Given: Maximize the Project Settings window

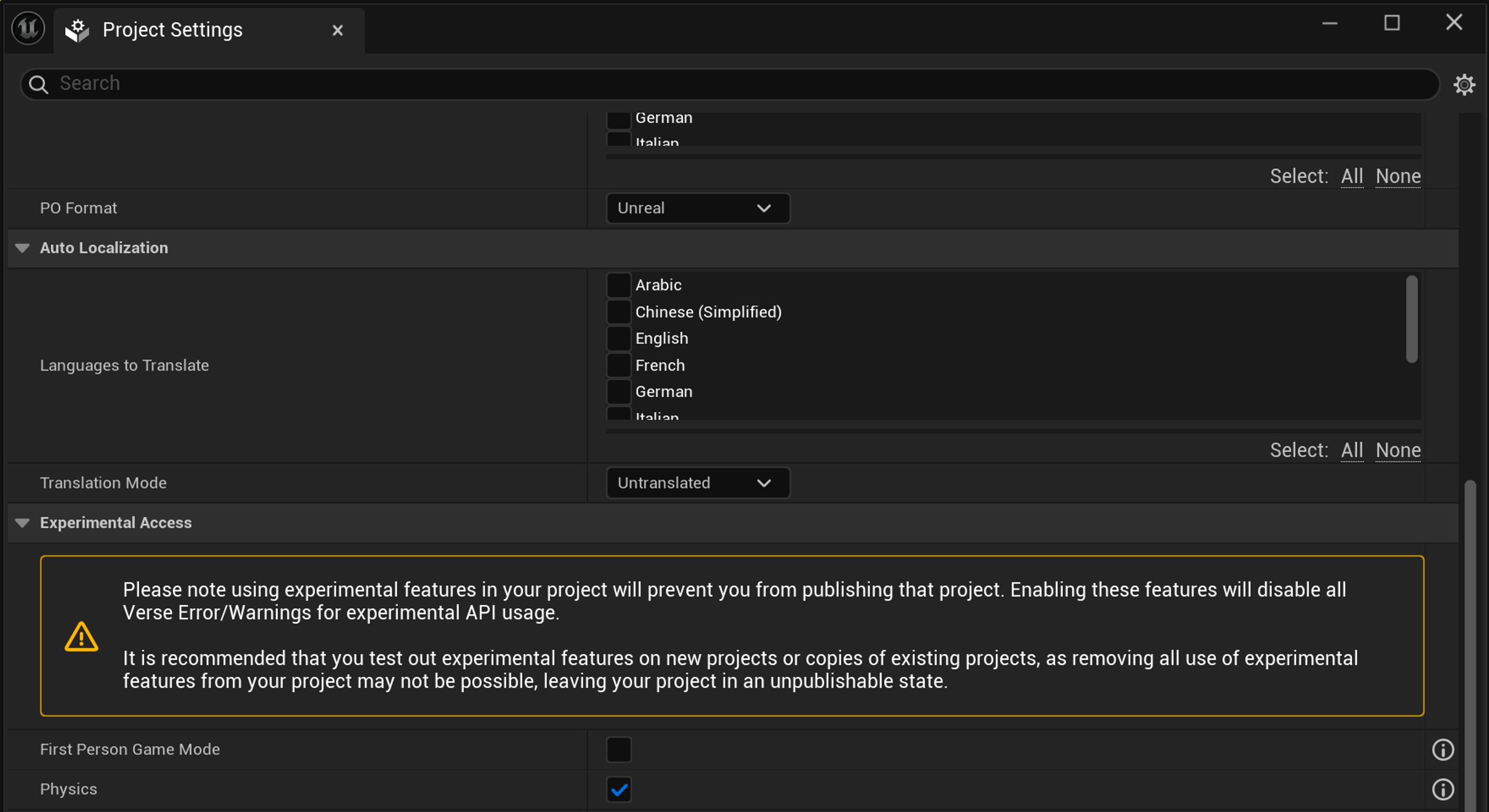Looking at the screenshot, I should [1391, 23].
